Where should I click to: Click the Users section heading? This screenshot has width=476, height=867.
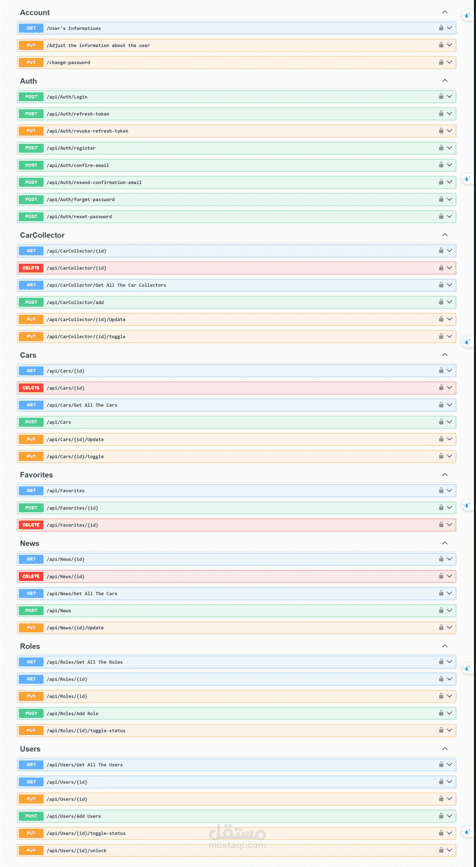point(30,749)
